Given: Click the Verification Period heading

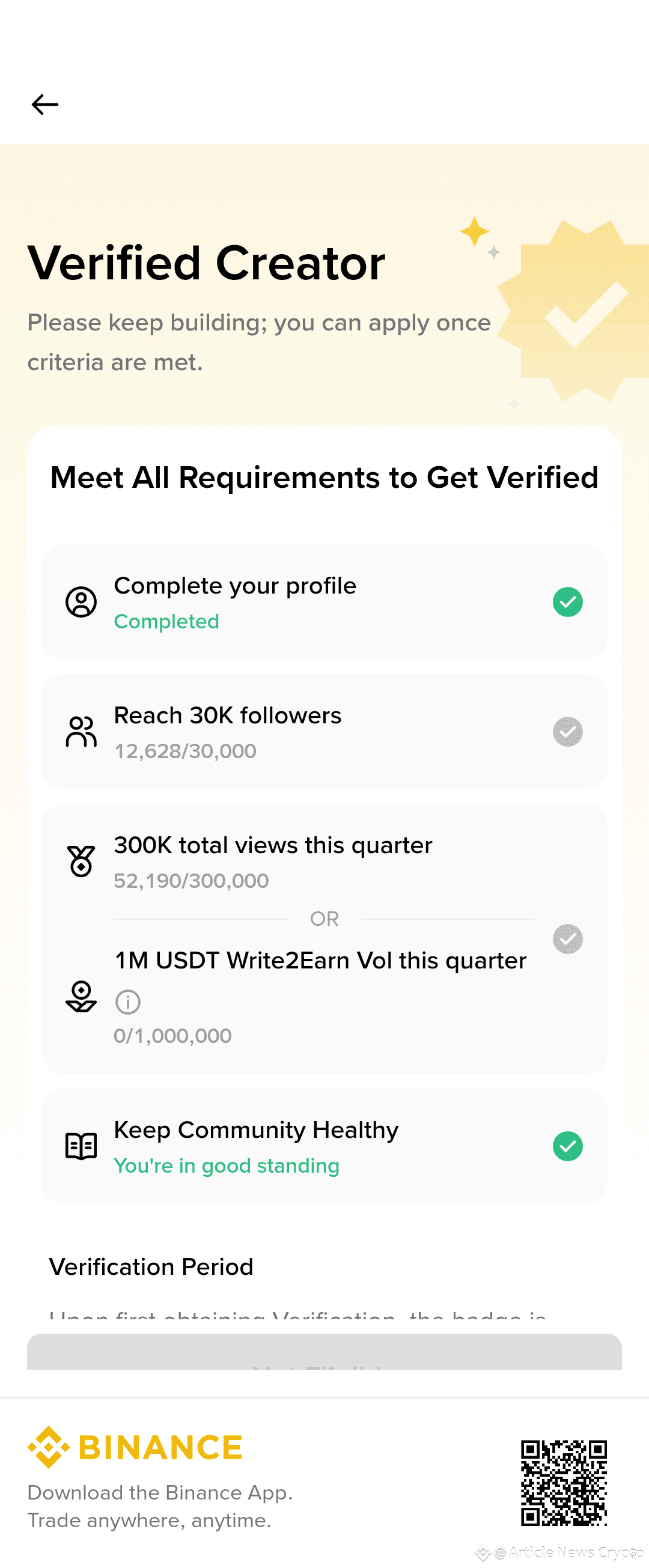Looking at the screenshot, I should 151,1266.
